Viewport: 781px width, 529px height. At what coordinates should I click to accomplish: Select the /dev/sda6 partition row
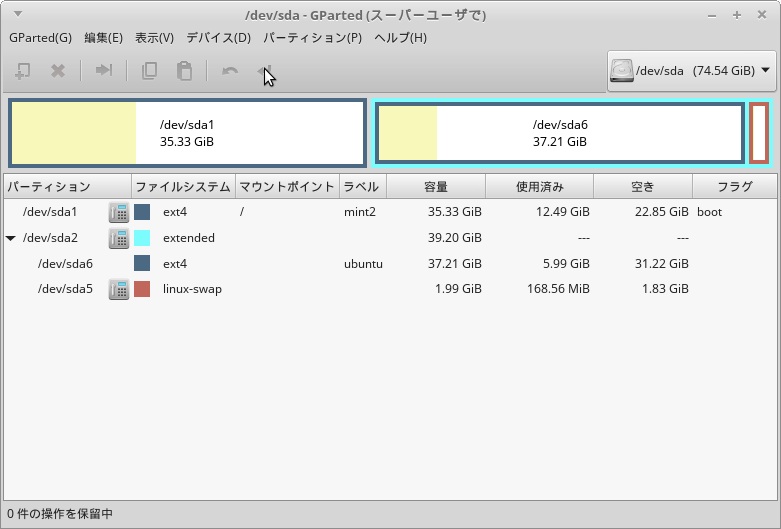click(x=390, y=264)
